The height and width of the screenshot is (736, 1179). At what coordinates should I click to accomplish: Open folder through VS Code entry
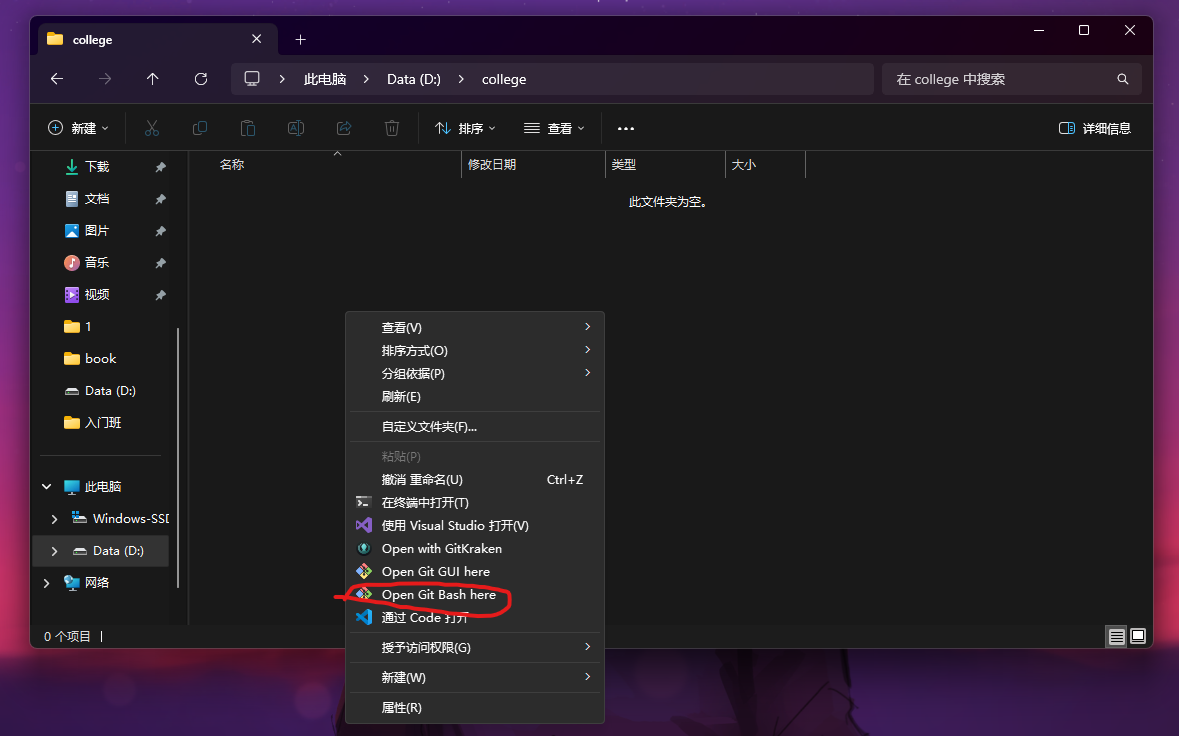tap(424, 618)
